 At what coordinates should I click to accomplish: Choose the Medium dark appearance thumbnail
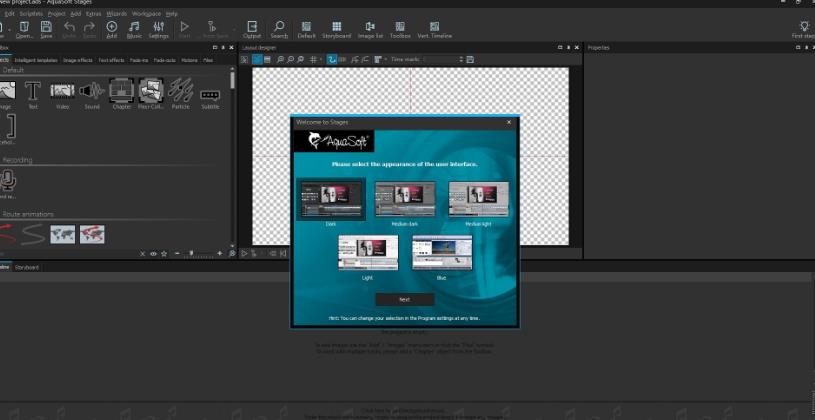[x=405, y=199]
